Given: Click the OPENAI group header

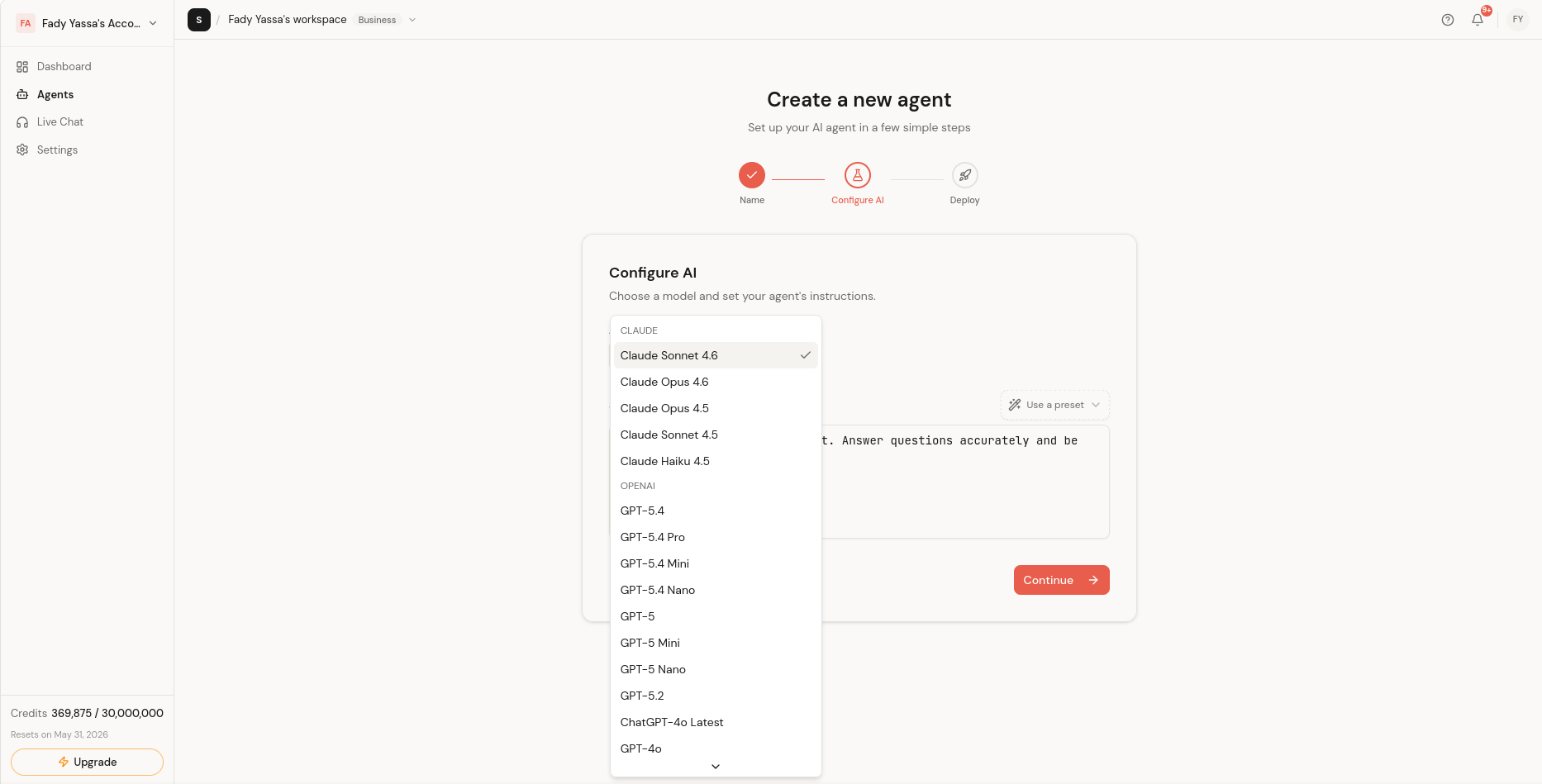Looking at the screenshot, I should [x=638, y=486].
